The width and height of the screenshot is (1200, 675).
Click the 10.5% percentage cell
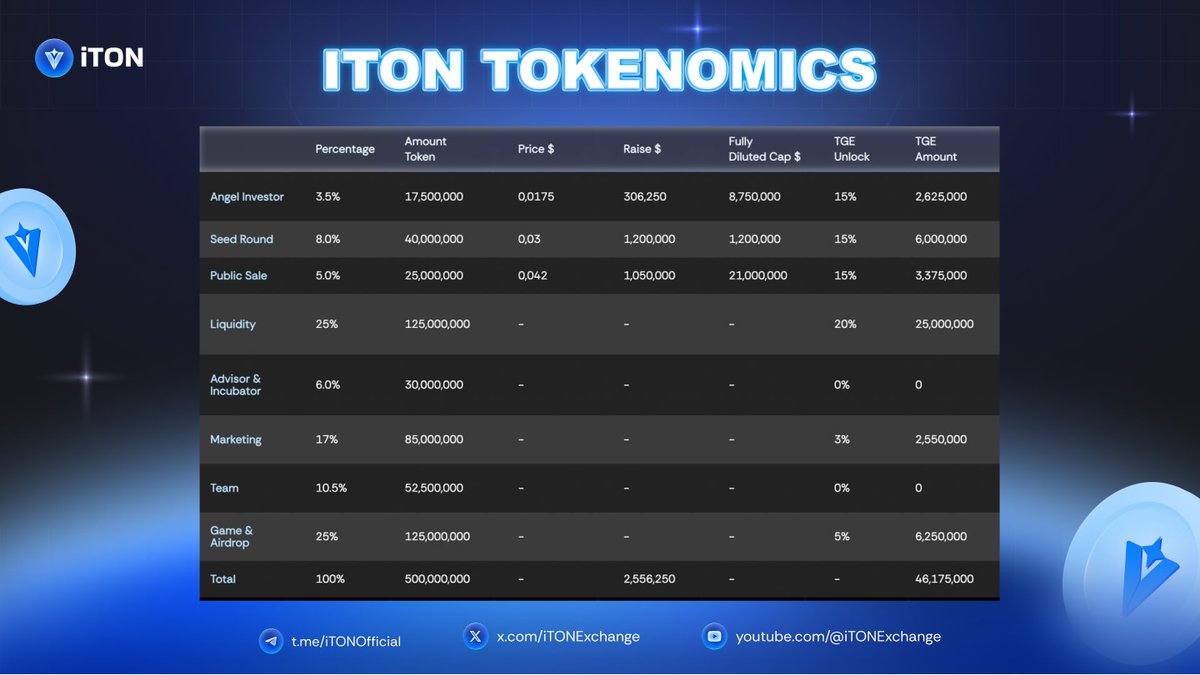tap(331, 488)
